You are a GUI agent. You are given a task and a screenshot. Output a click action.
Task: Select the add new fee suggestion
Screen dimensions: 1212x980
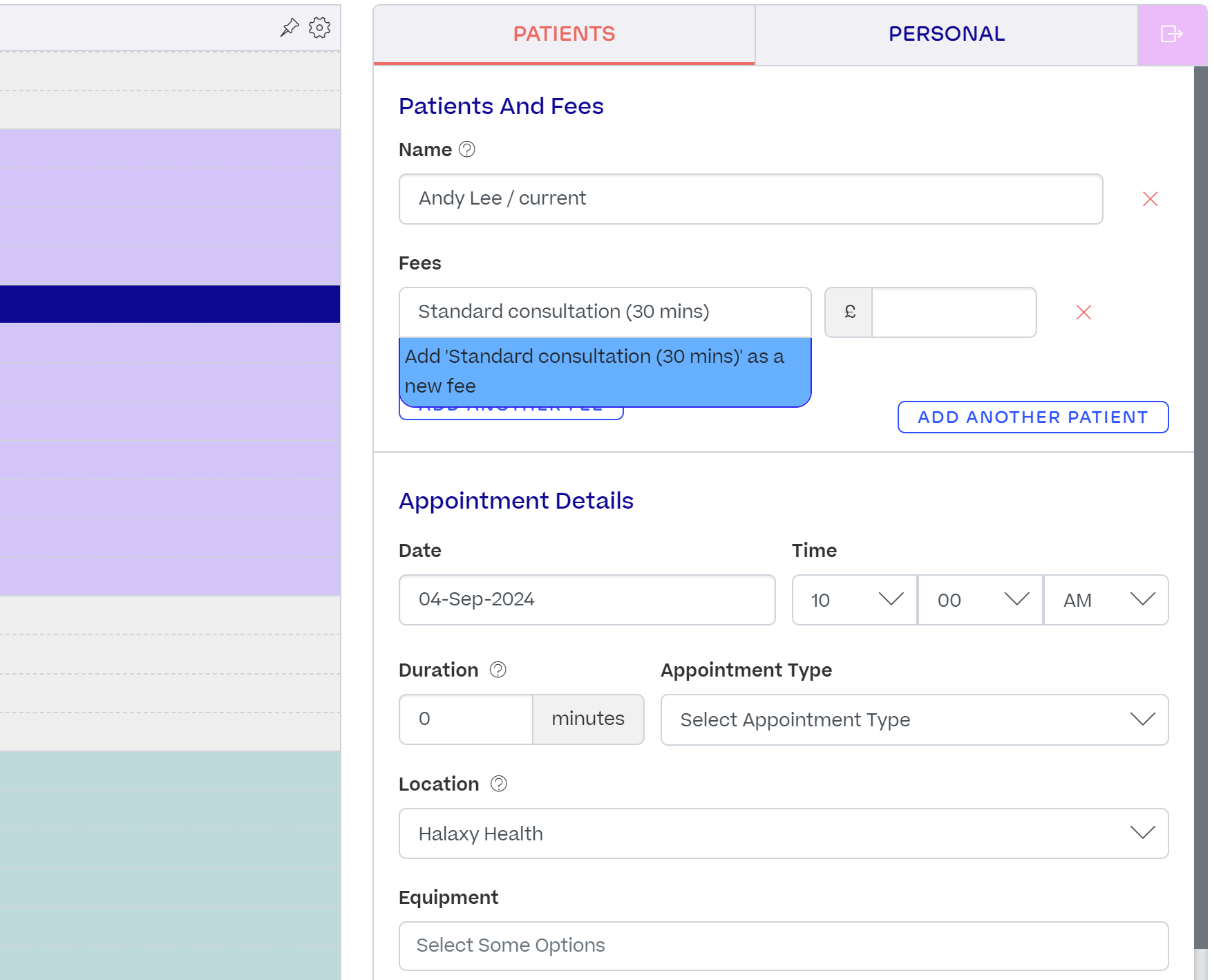pos(605,372)
